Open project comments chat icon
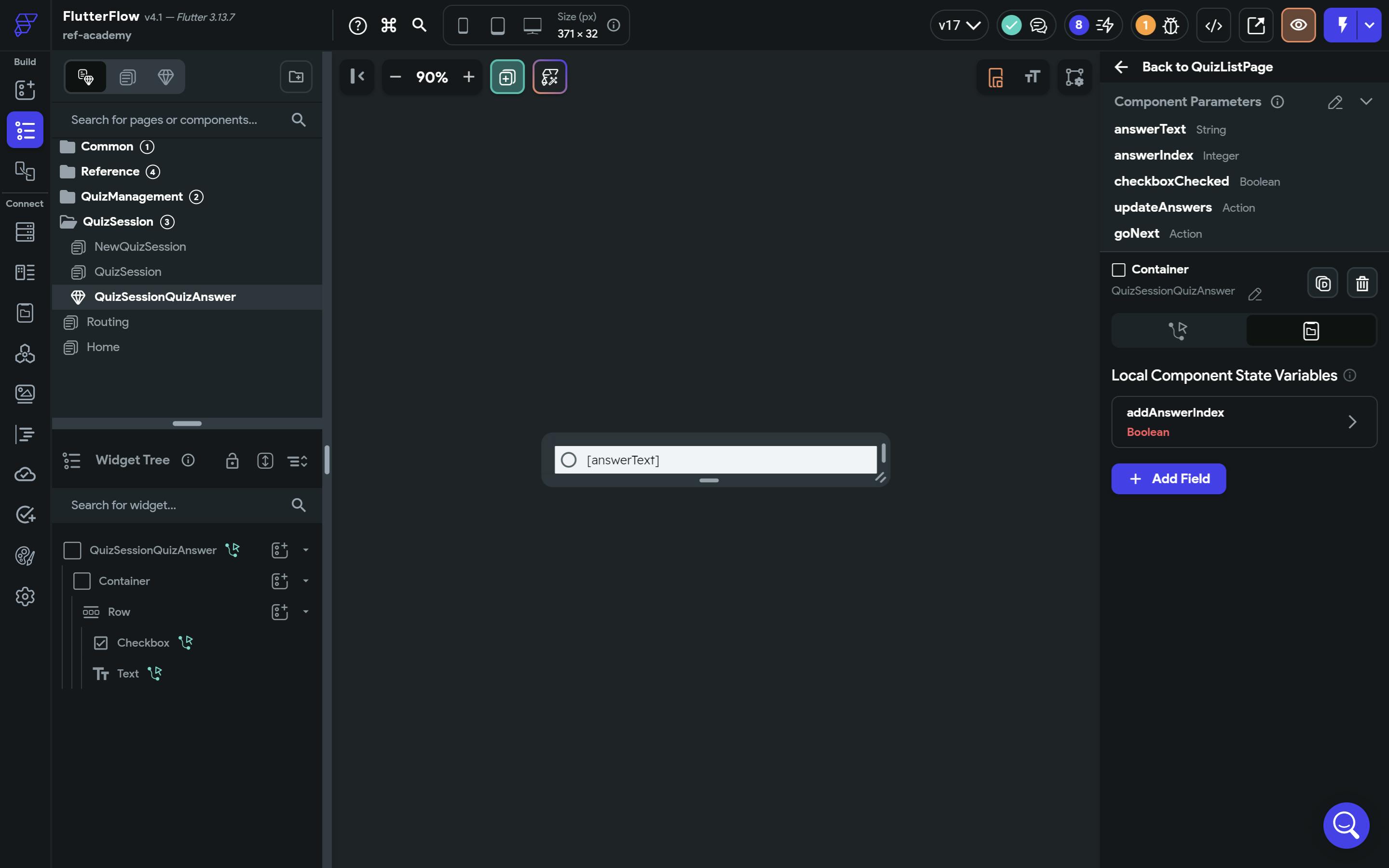The height and width of the screenshot is (868, 1389). [x=1038, y=25]
